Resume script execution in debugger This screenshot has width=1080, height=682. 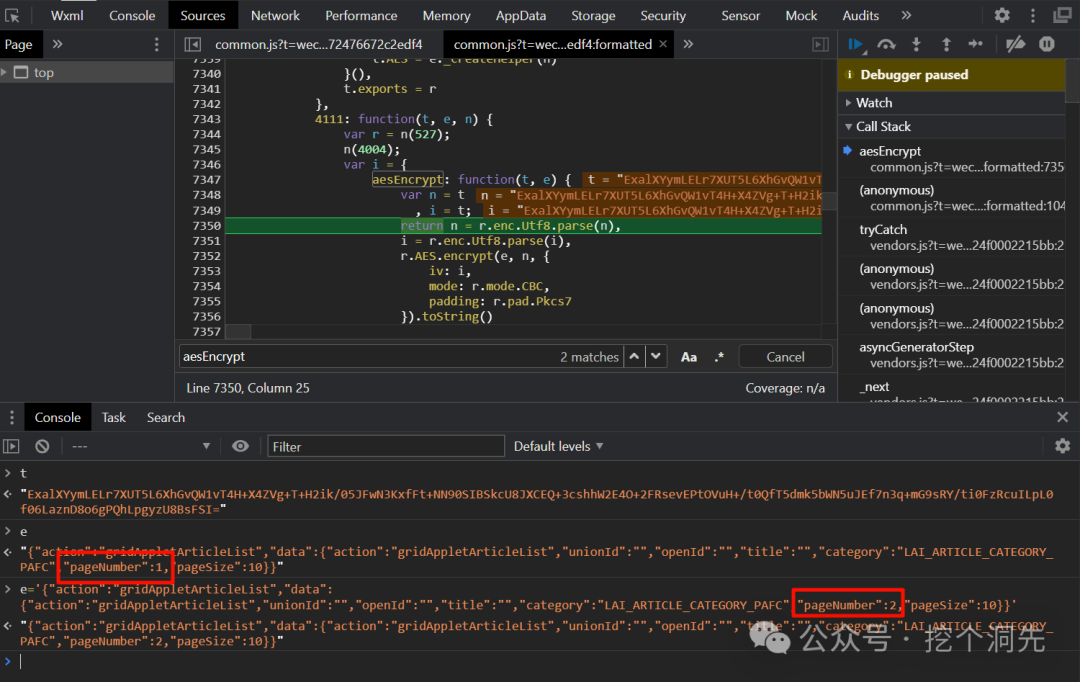pos(856,44)
